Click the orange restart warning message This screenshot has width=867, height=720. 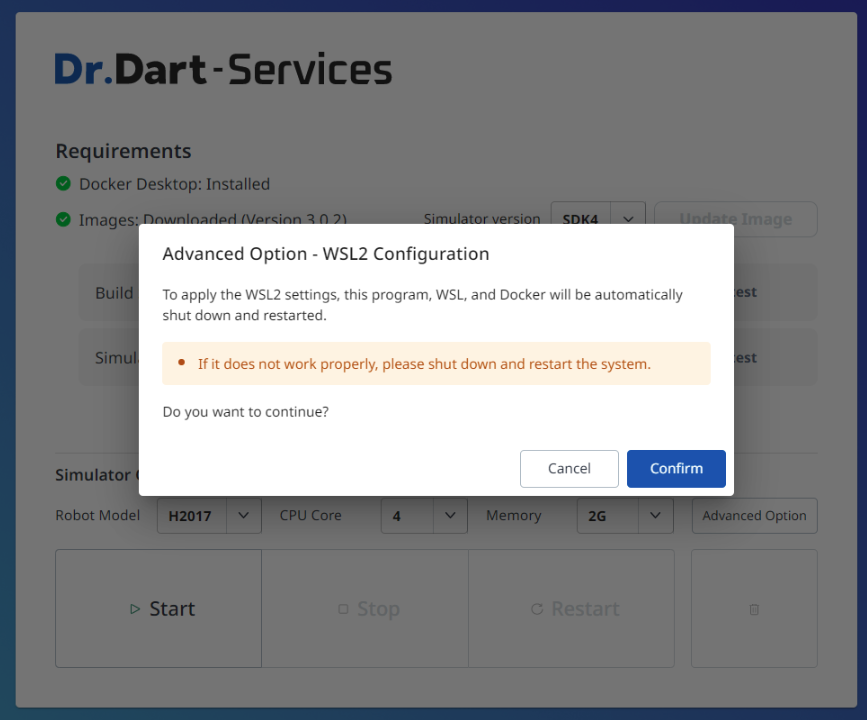(x=424, y=364)
